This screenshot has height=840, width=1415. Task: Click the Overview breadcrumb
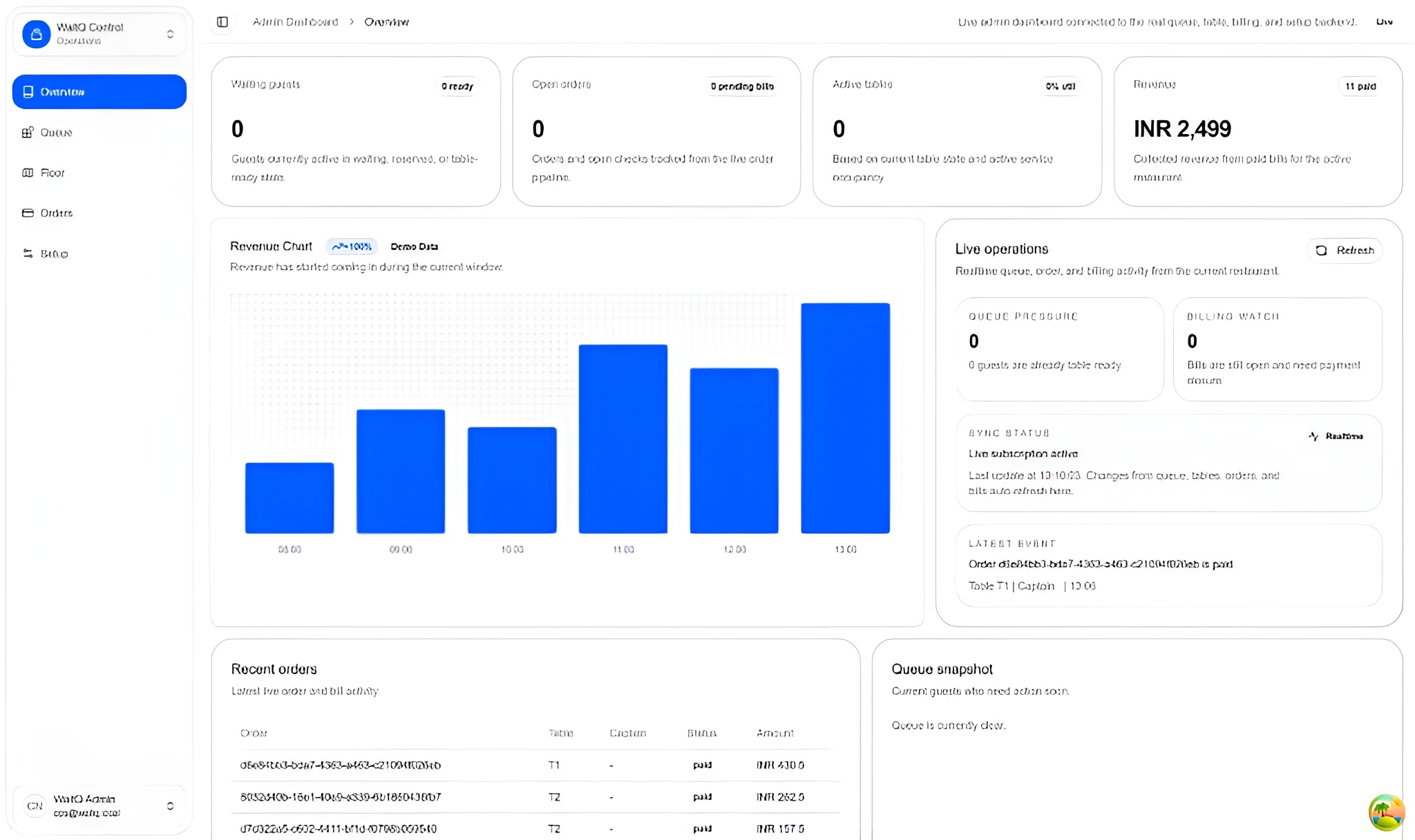(387, 22)
